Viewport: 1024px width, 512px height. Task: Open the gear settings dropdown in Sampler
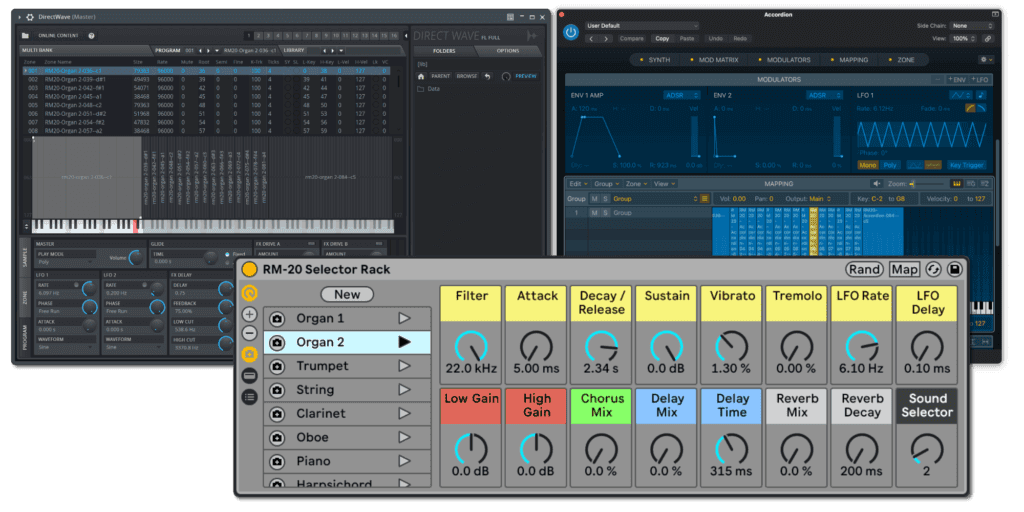[985, 59]
